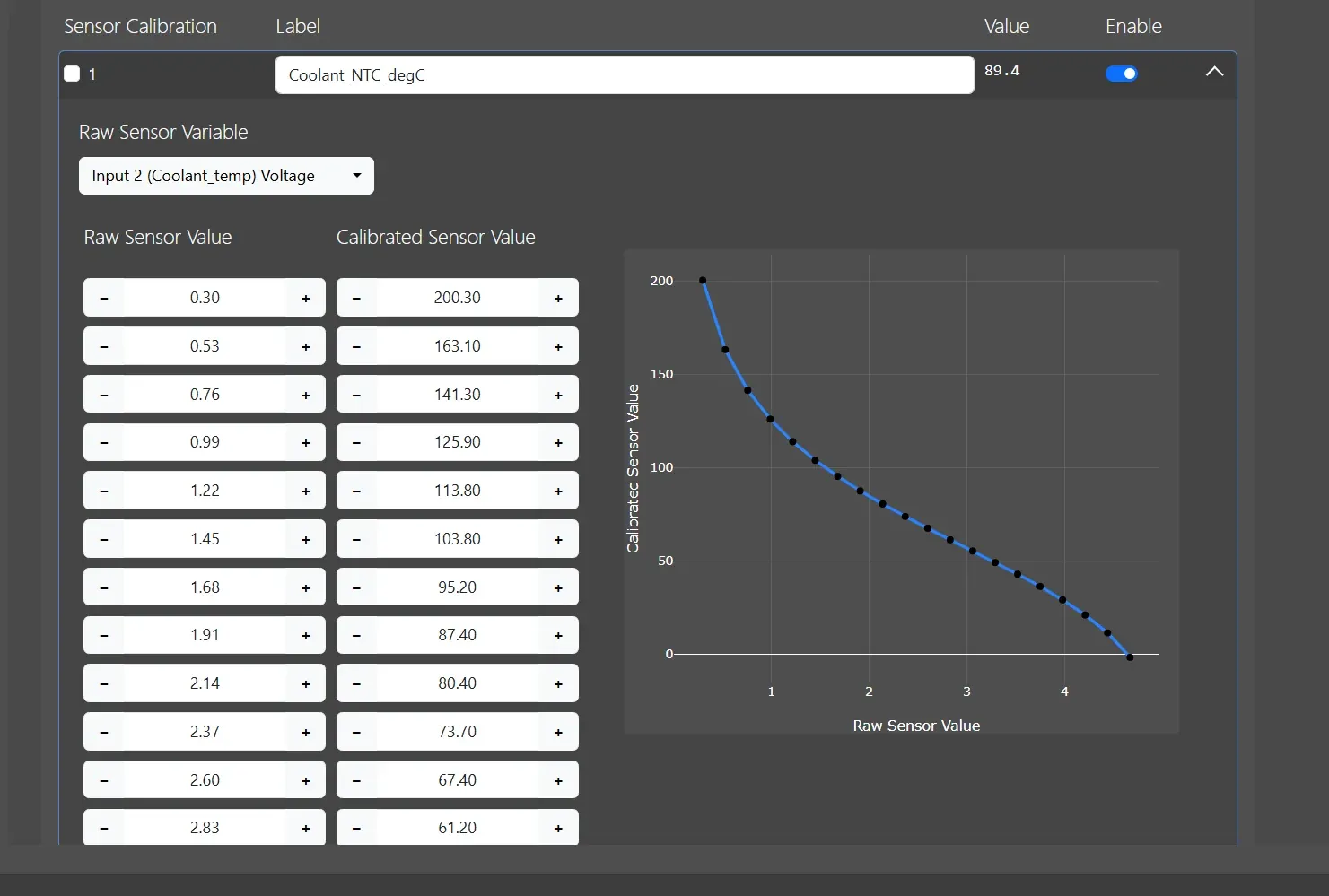The height and width of the screenshot is (896, 1329).
Task: Increase calibrated value 103.80
Action: tap(558, 539)
